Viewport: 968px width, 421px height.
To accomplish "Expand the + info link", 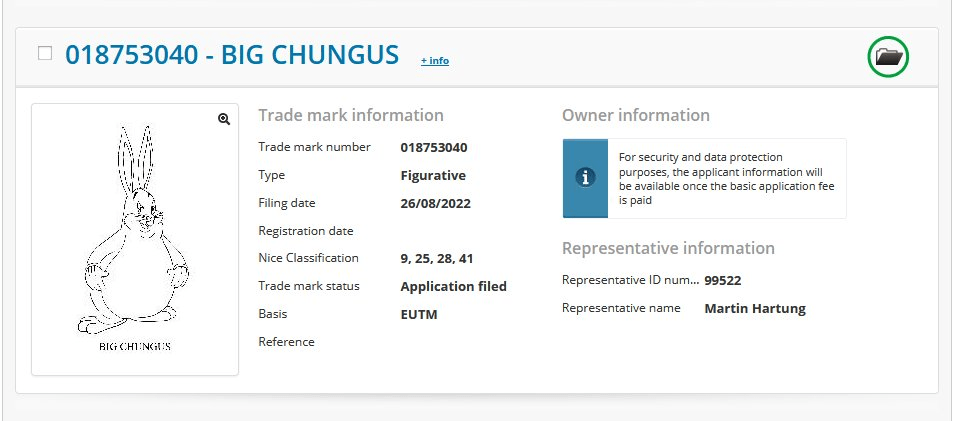I will tap(435, 60).
